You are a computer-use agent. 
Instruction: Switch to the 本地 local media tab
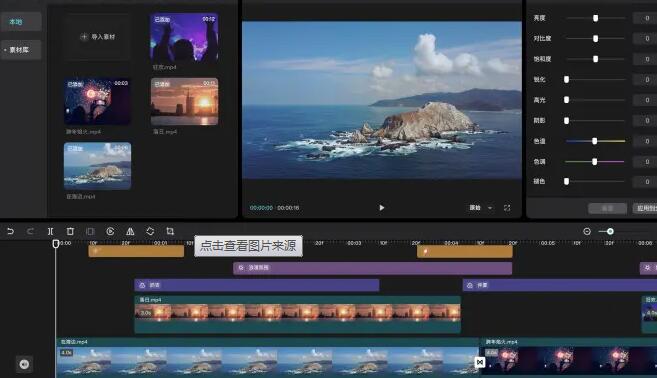21,22
